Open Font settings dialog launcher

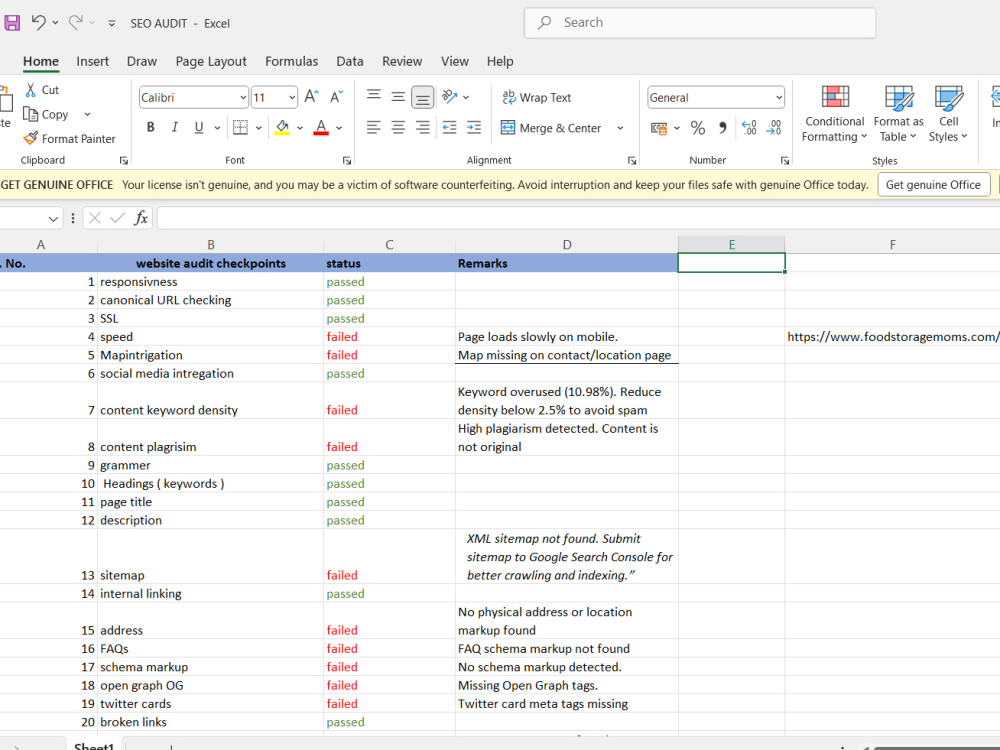point(347,161)
